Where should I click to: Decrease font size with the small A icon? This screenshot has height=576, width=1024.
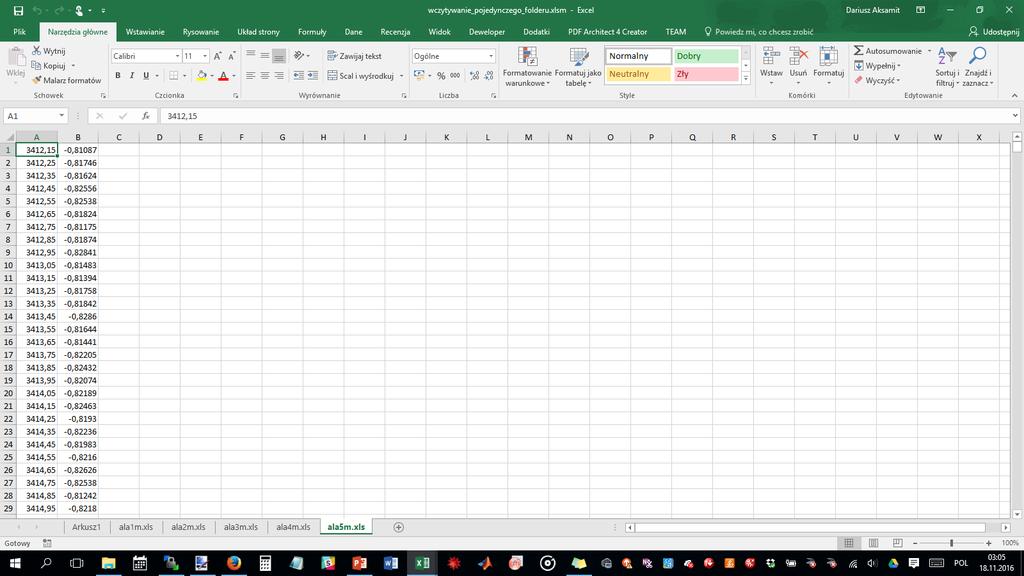(x=231, y=56)
